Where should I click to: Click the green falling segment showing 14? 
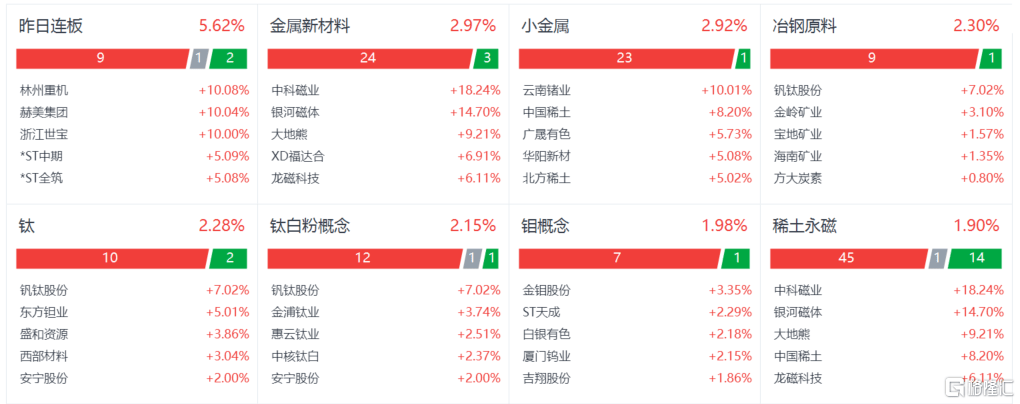click(x=974, y=258)
